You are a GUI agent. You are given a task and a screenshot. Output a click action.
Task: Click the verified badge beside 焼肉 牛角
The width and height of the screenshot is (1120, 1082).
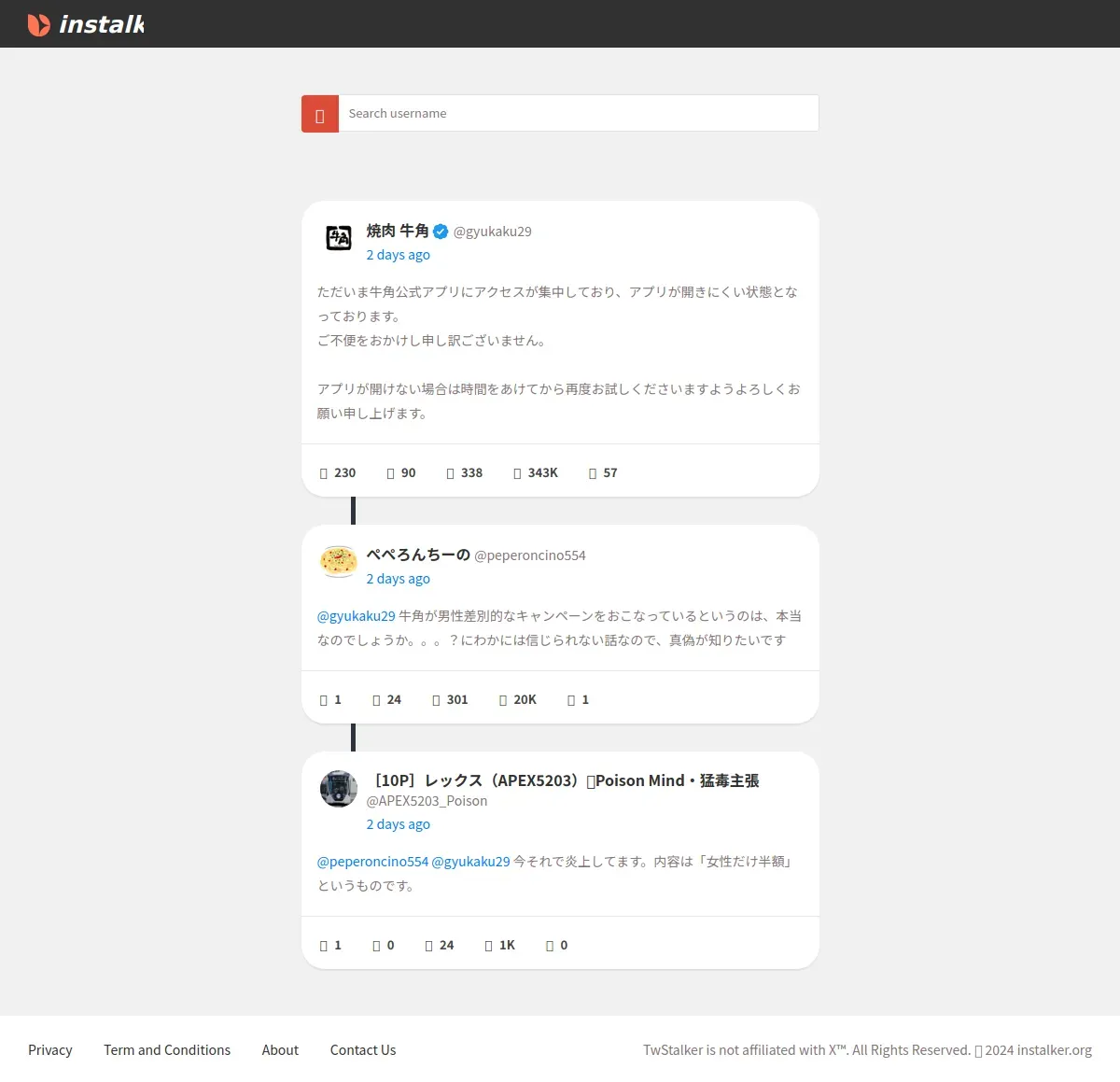441,232
